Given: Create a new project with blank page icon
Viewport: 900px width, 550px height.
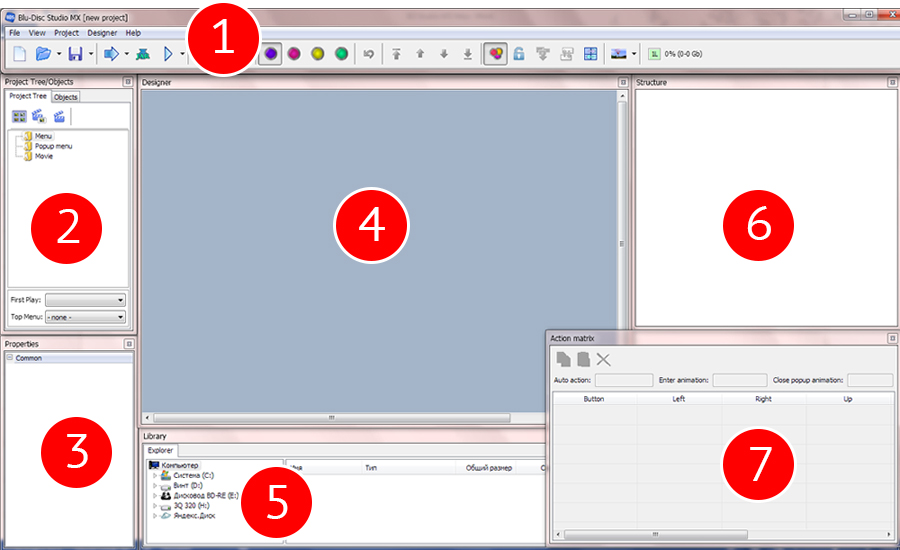Looking at the screenshot, I should (x=20, y=54).
